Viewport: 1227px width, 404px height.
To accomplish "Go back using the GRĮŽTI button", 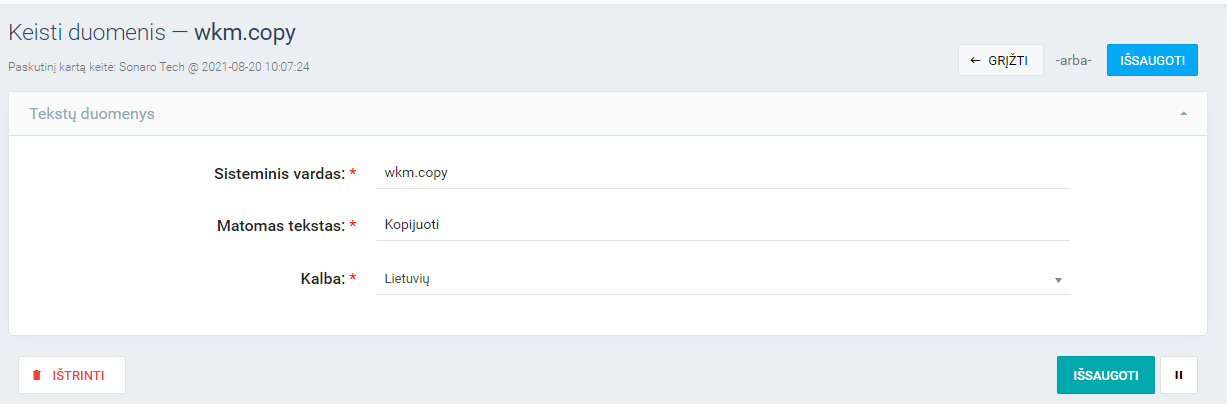I will tap(1000, 60).
